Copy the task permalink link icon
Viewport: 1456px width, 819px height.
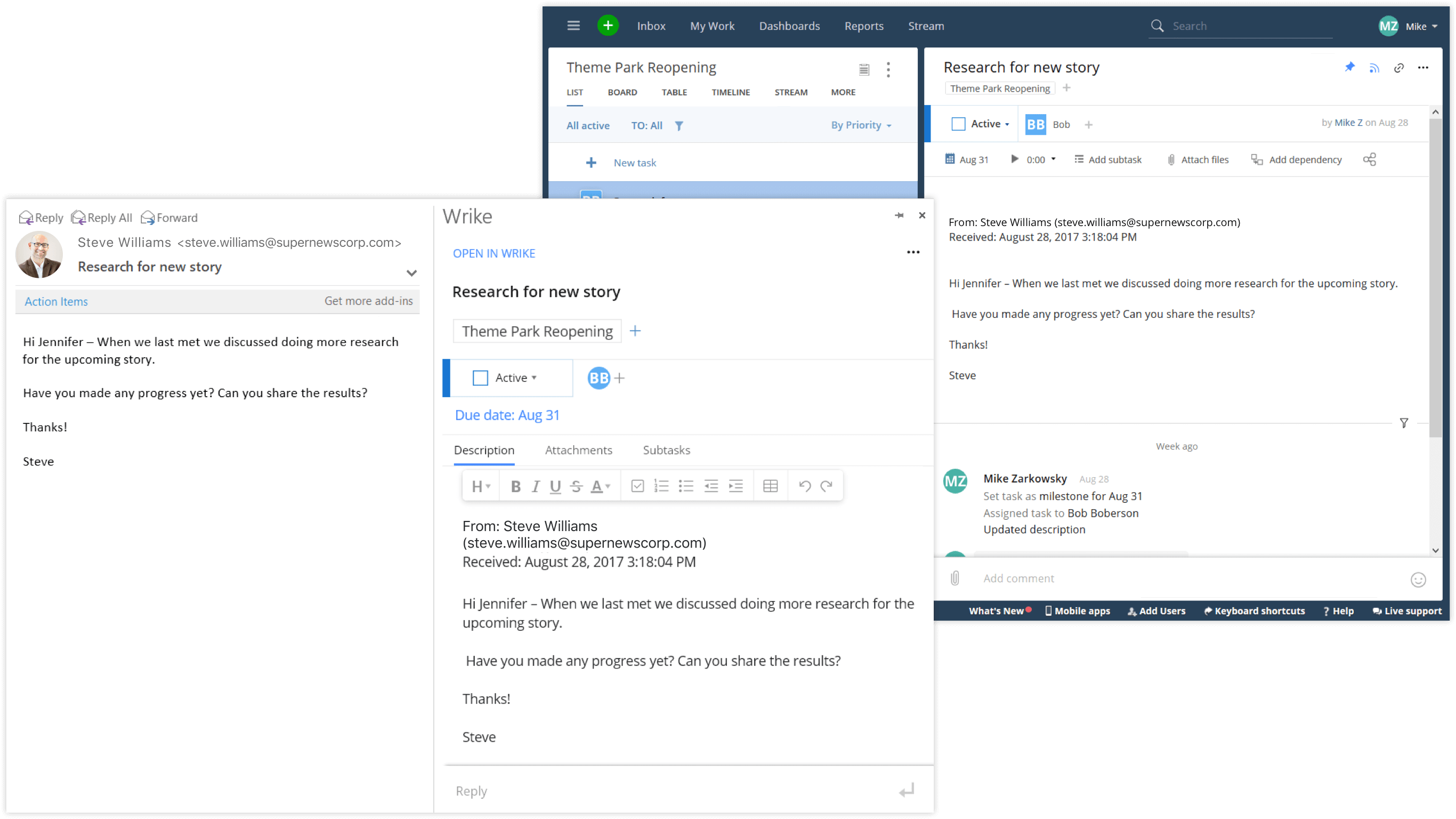[x=1399, y=67]
